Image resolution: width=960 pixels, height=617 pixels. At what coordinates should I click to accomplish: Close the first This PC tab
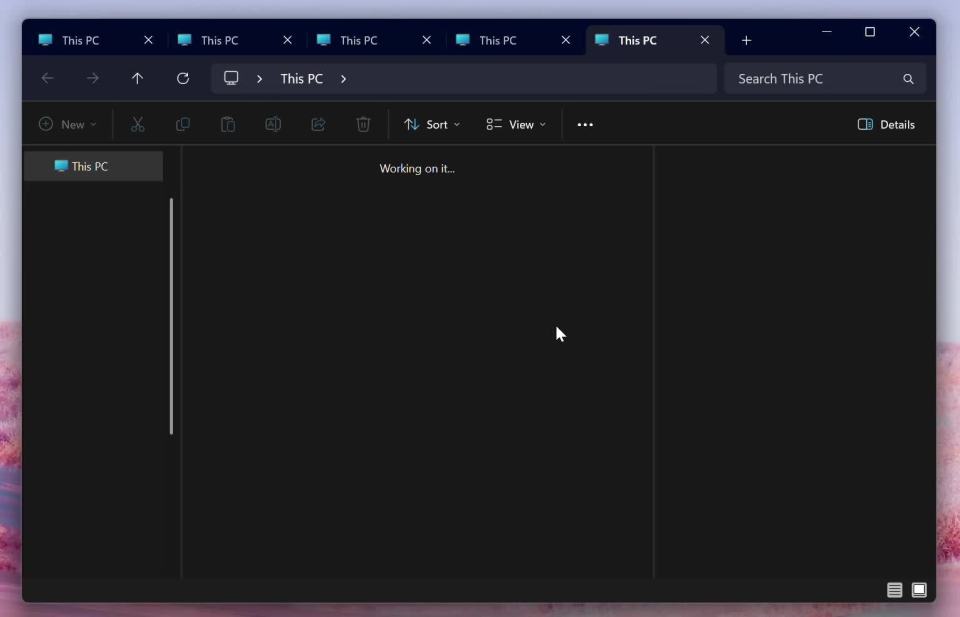(148, 40)
